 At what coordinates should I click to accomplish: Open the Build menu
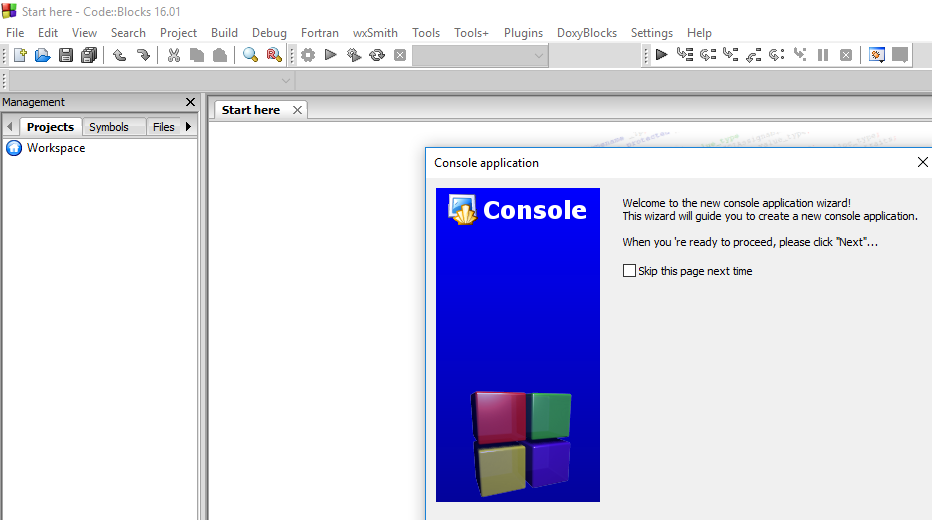click(224, 33)
